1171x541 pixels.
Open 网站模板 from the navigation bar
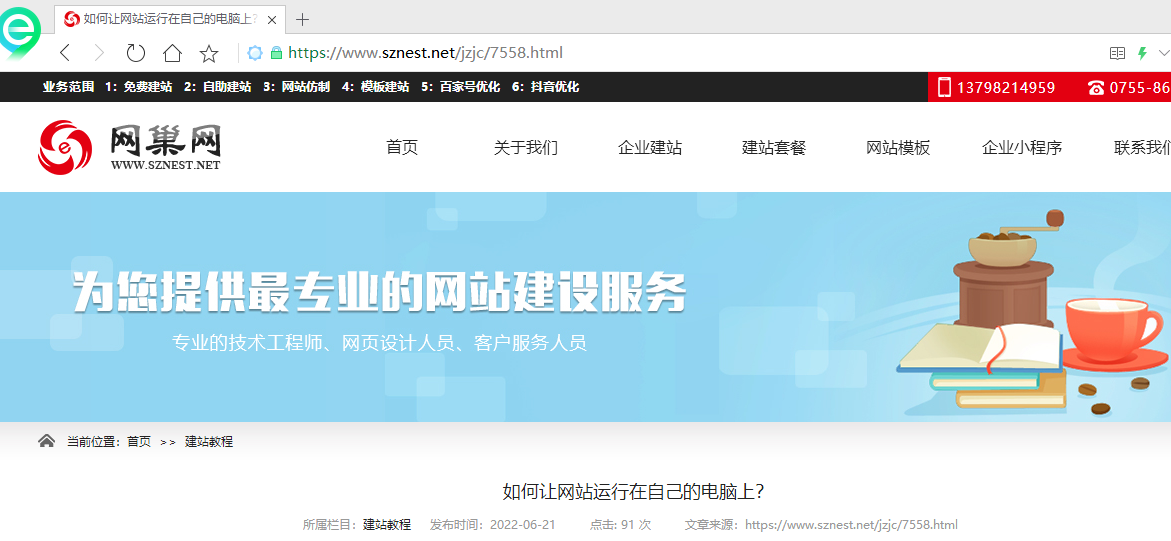(898, 148)
